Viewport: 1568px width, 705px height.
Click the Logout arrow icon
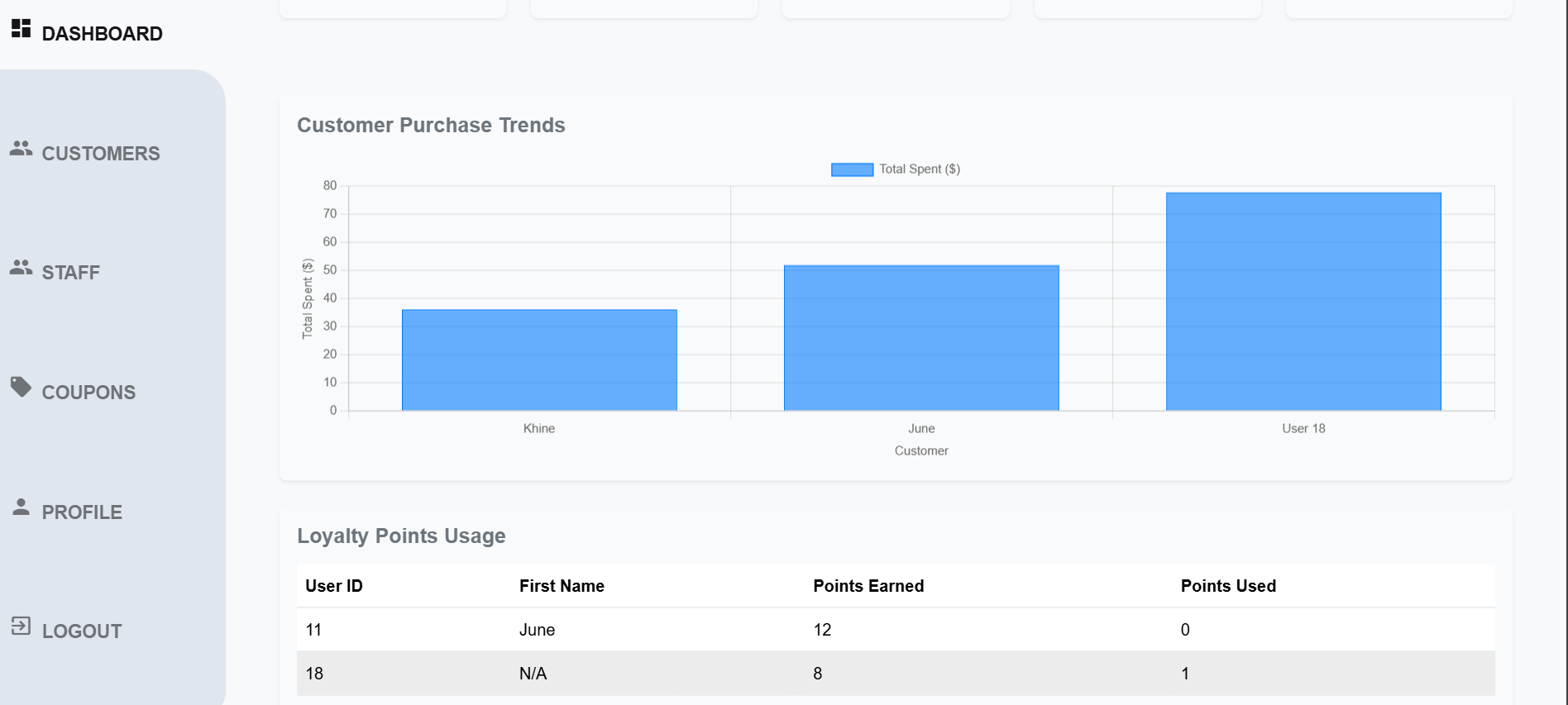click(x=22, y=626)
